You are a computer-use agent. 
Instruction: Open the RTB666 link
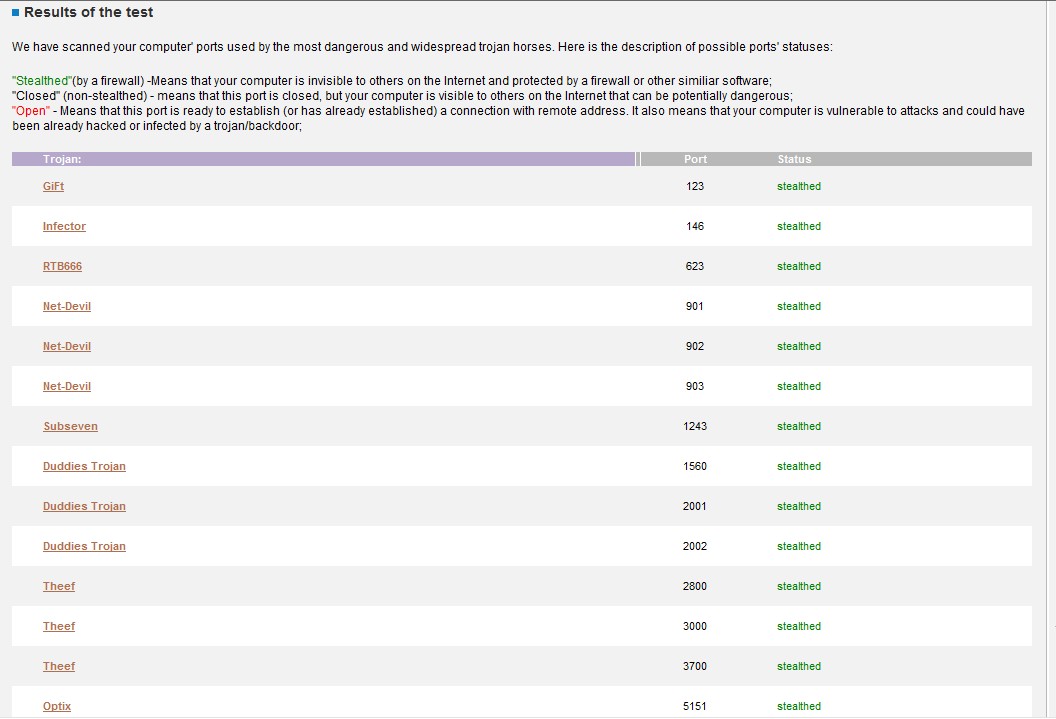click(62, 267)
